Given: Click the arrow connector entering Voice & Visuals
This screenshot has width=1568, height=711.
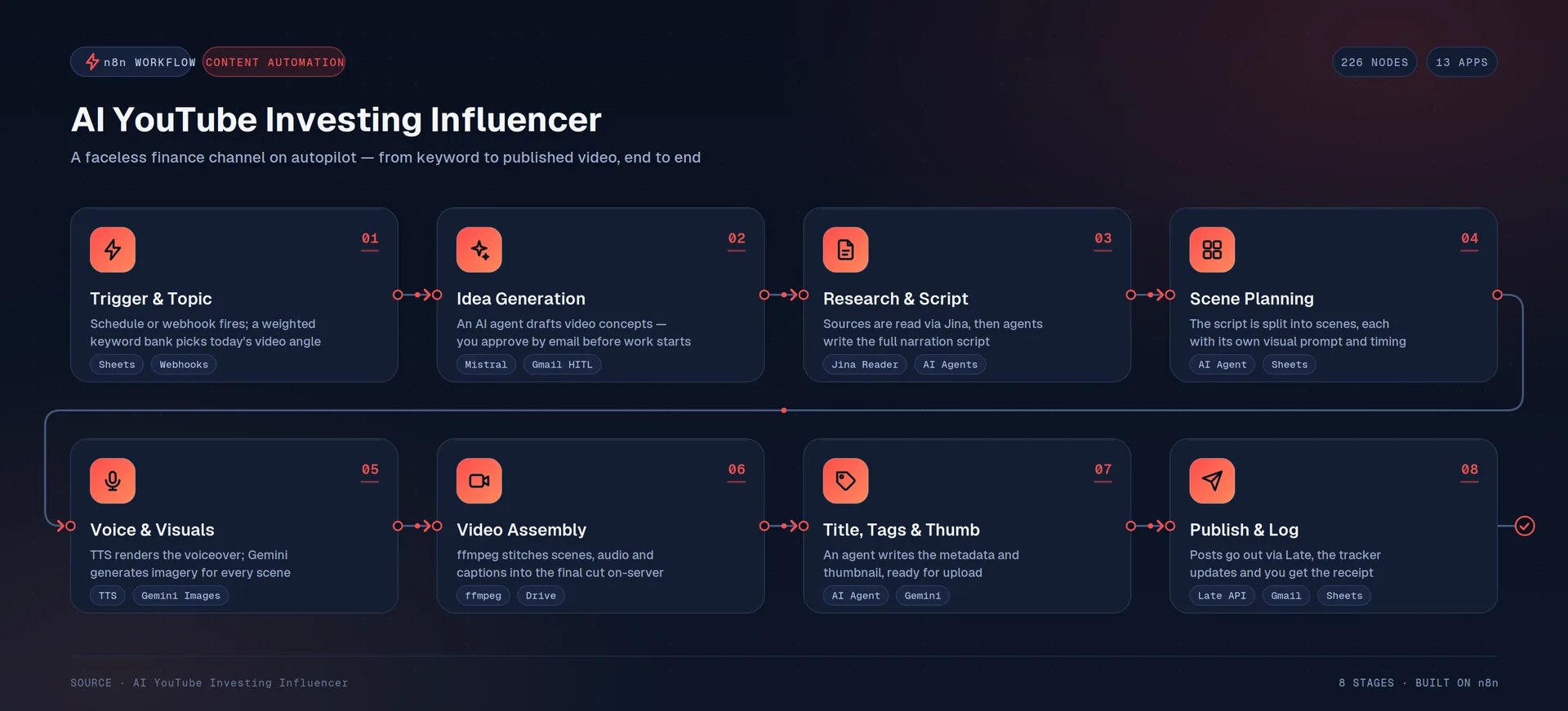Looking at the screenshot, I should [x=65, y=526].
